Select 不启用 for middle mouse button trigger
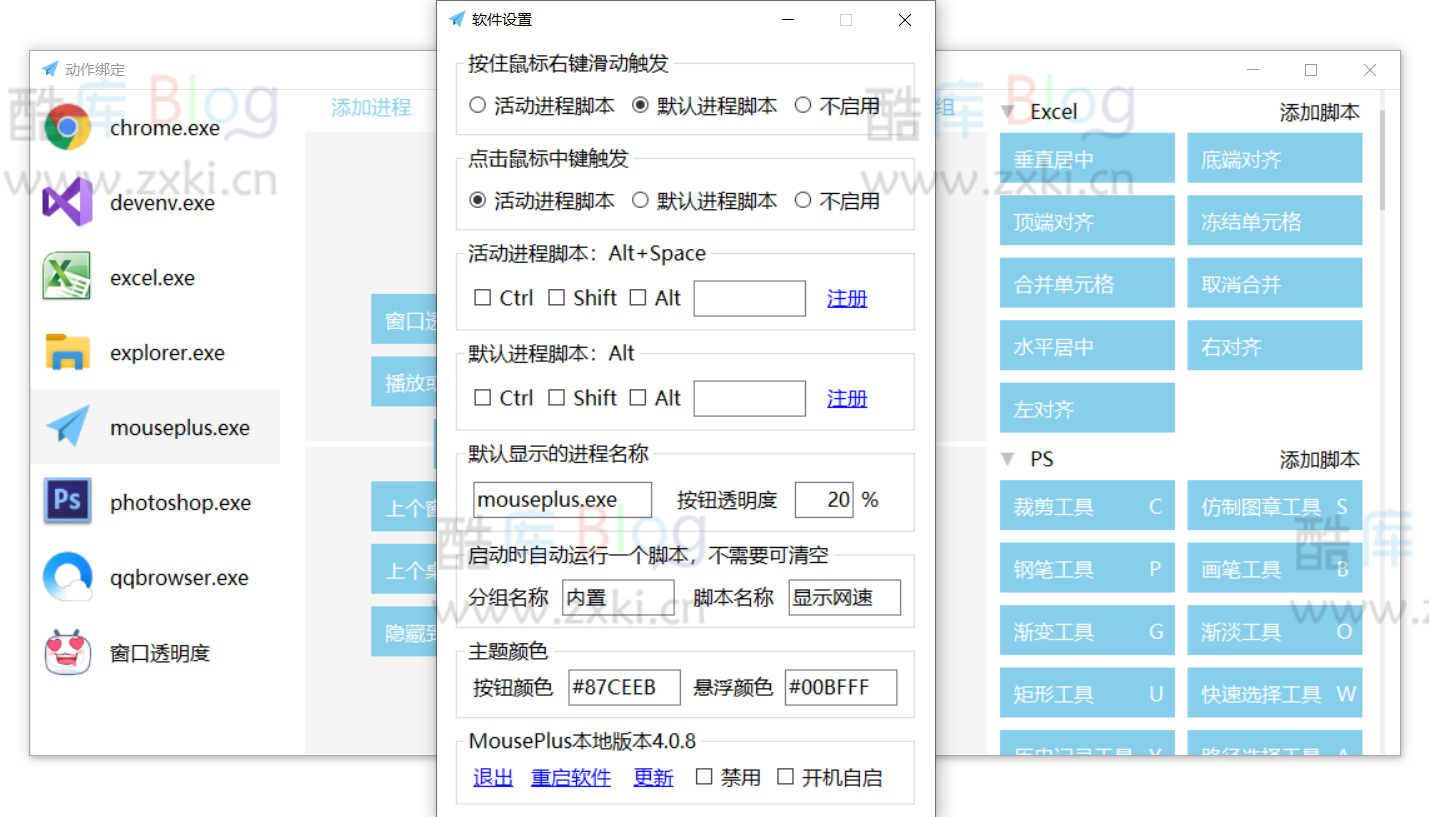Viewport: 1429px width, 817px height. [804, 199]
